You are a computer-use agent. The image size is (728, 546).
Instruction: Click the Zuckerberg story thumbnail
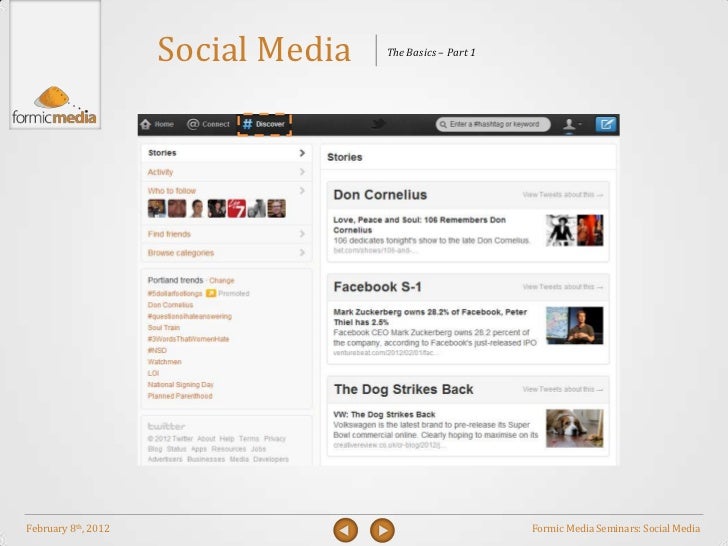(x=574, y=325)
